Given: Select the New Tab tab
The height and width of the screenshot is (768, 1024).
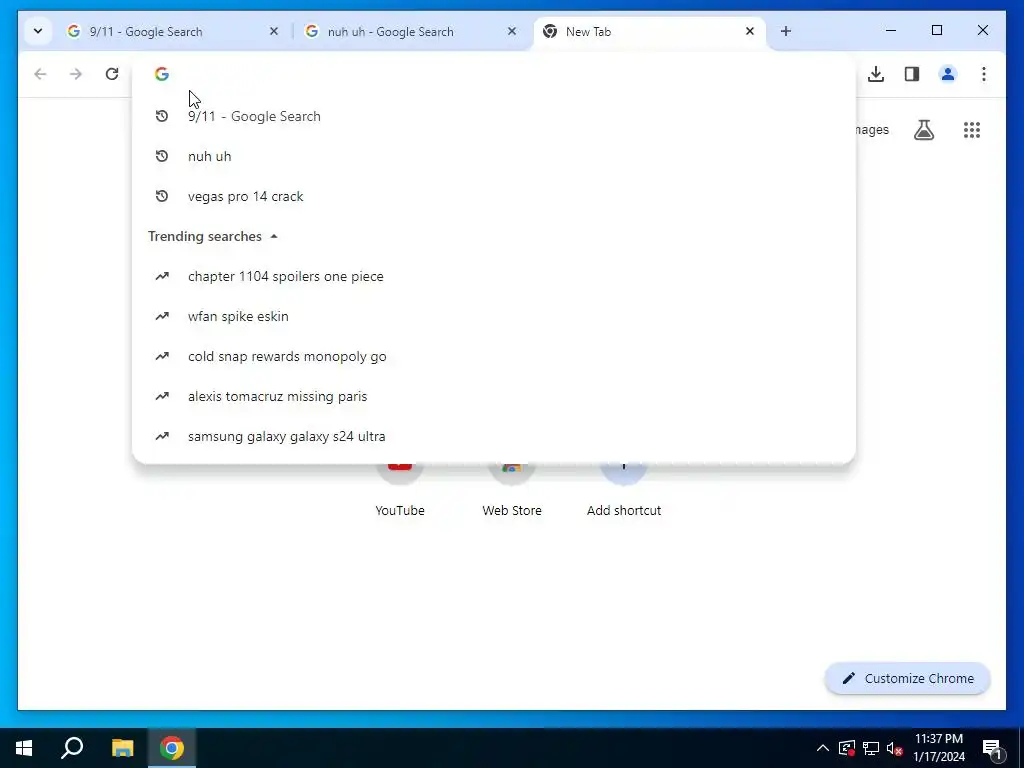Looking at the screenshot, I should point(649,31).
